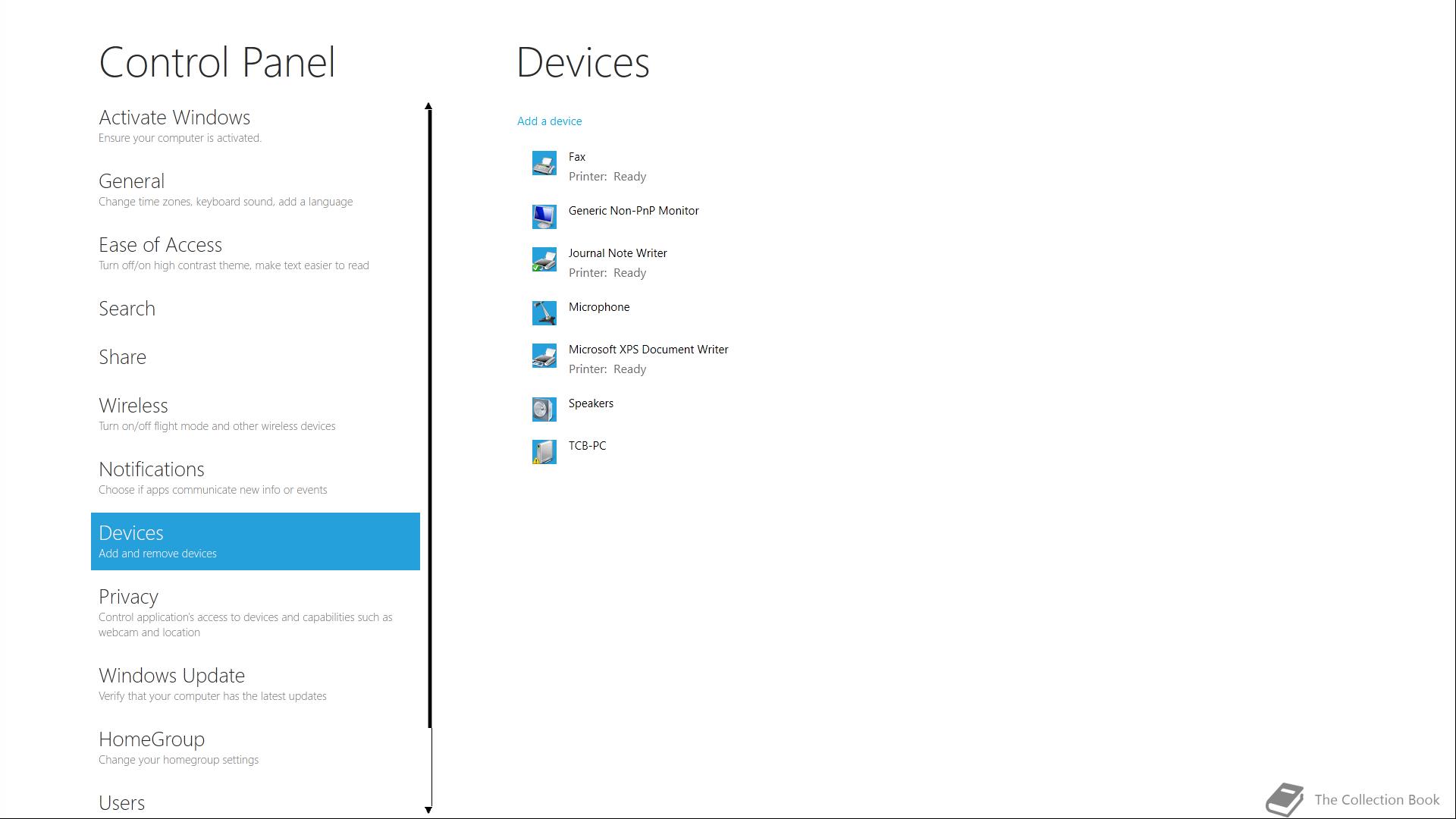Viewport: 1456px width, 819px height.
Task: Select the Fax device name
Action: click(577, 157)
